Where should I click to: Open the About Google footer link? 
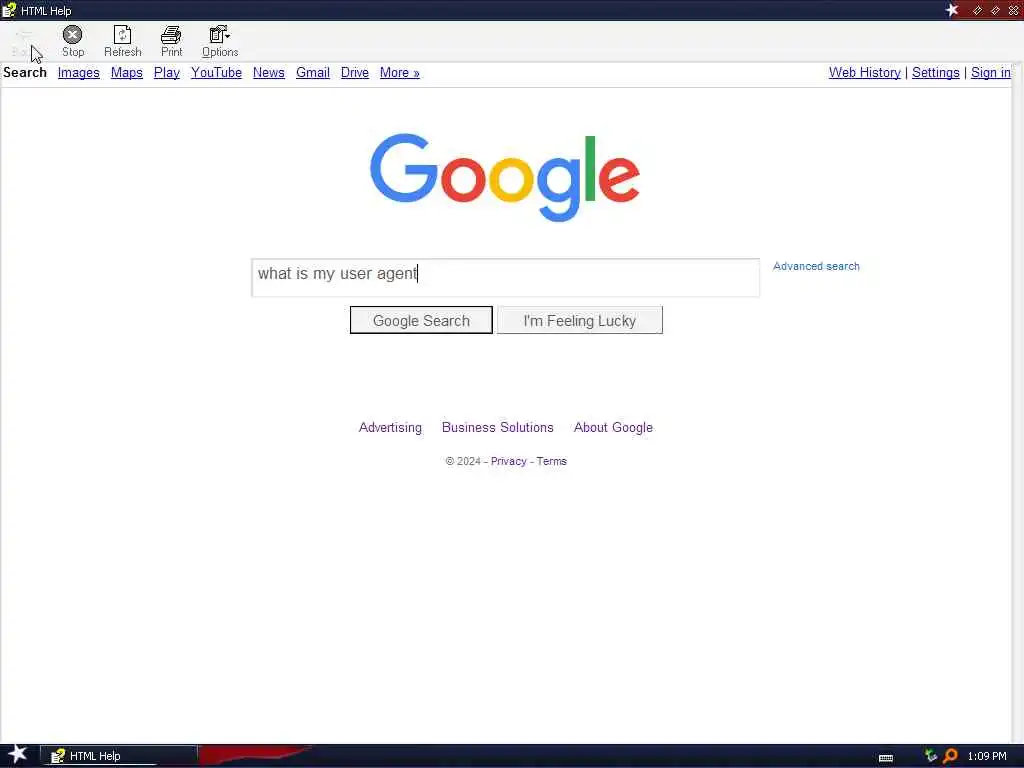(613, 427)
